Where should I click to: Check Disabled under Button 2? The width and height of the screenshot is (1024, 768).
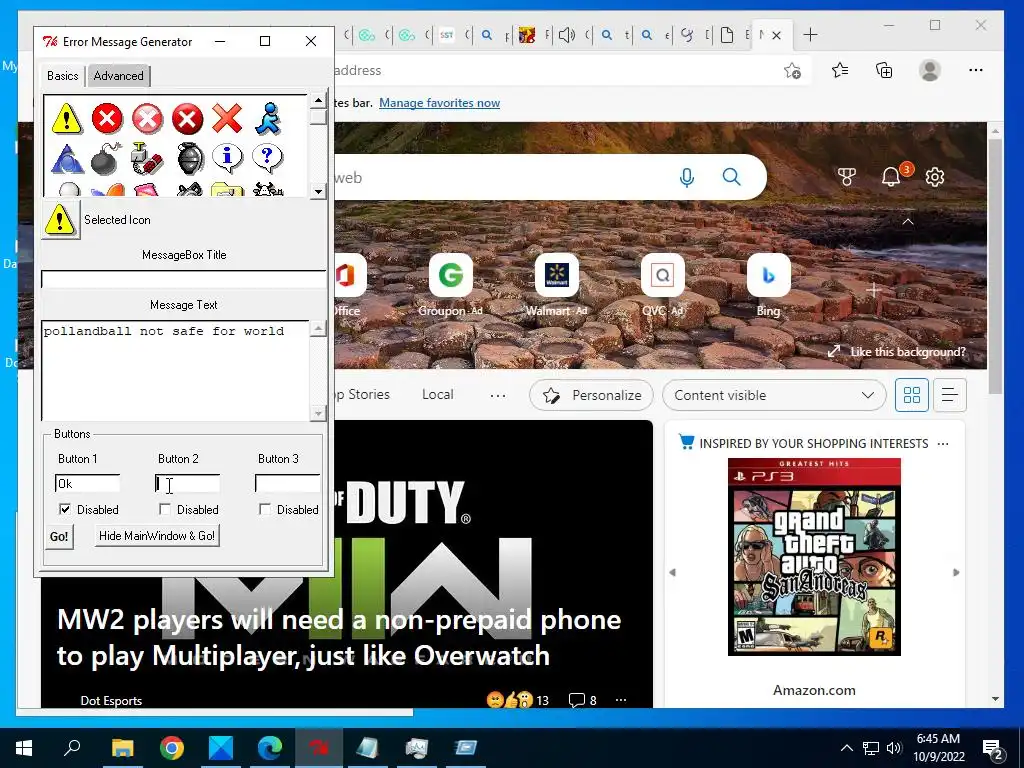click(165, 509)
